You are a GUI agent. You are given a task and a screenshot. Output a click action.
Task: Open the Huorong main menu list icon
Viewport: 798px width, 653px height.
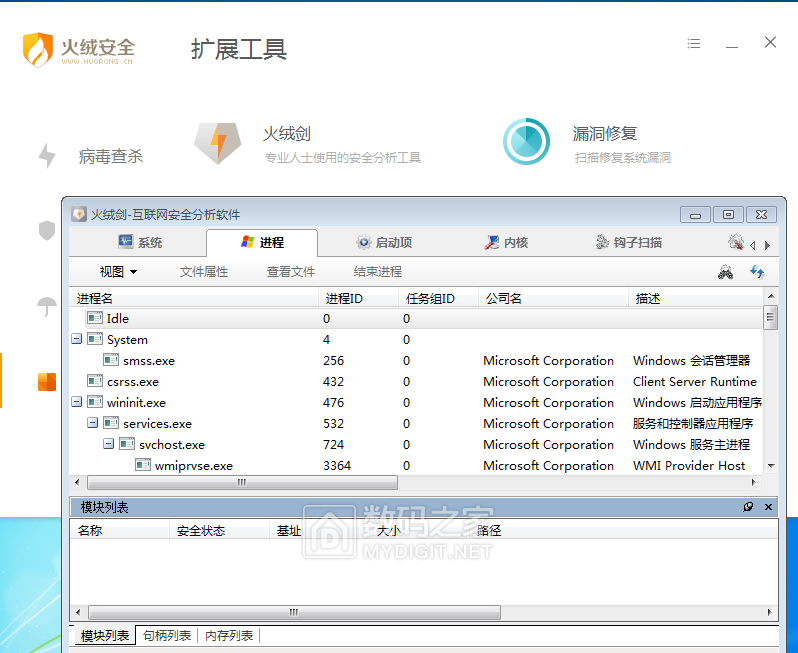694,44
